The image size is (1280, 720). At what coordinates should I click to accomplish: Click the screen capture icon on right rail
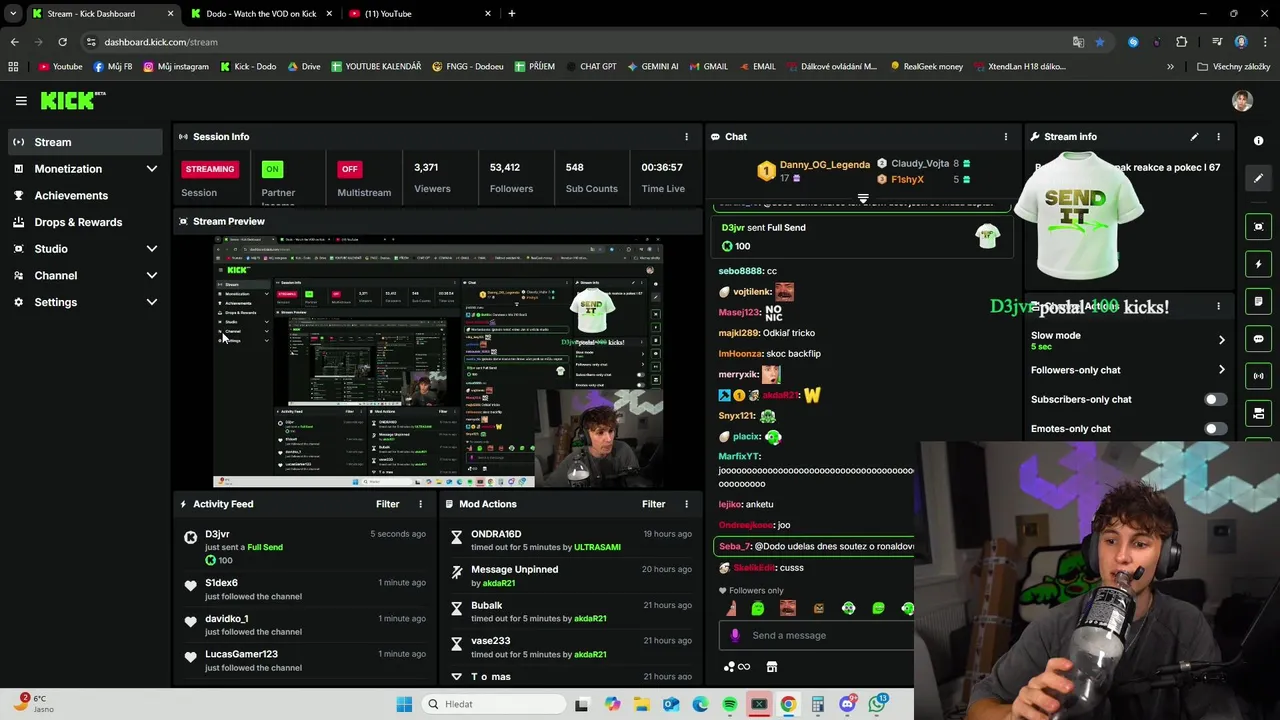(x=1259, y=227)
